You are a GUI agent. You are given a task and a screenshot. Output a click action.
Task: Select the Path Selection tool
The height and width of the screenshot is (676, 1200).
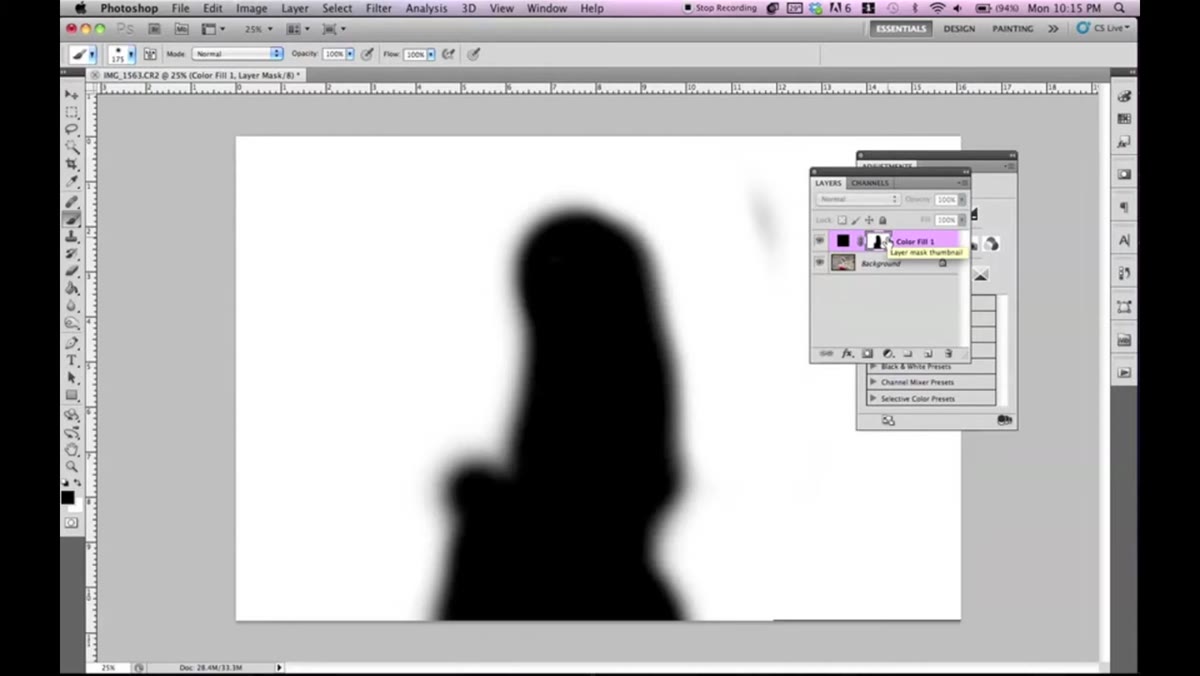[x=72, y=378]
